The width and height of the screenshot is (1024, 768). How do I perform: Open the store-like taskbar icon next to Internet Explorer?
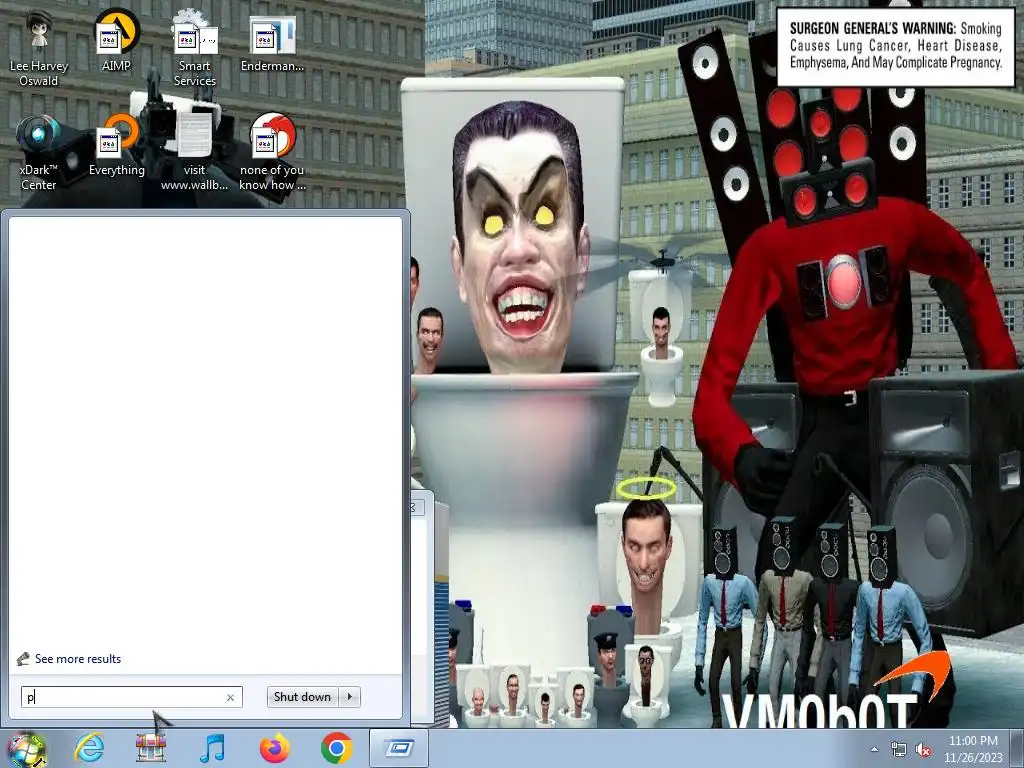coord(151,748)
